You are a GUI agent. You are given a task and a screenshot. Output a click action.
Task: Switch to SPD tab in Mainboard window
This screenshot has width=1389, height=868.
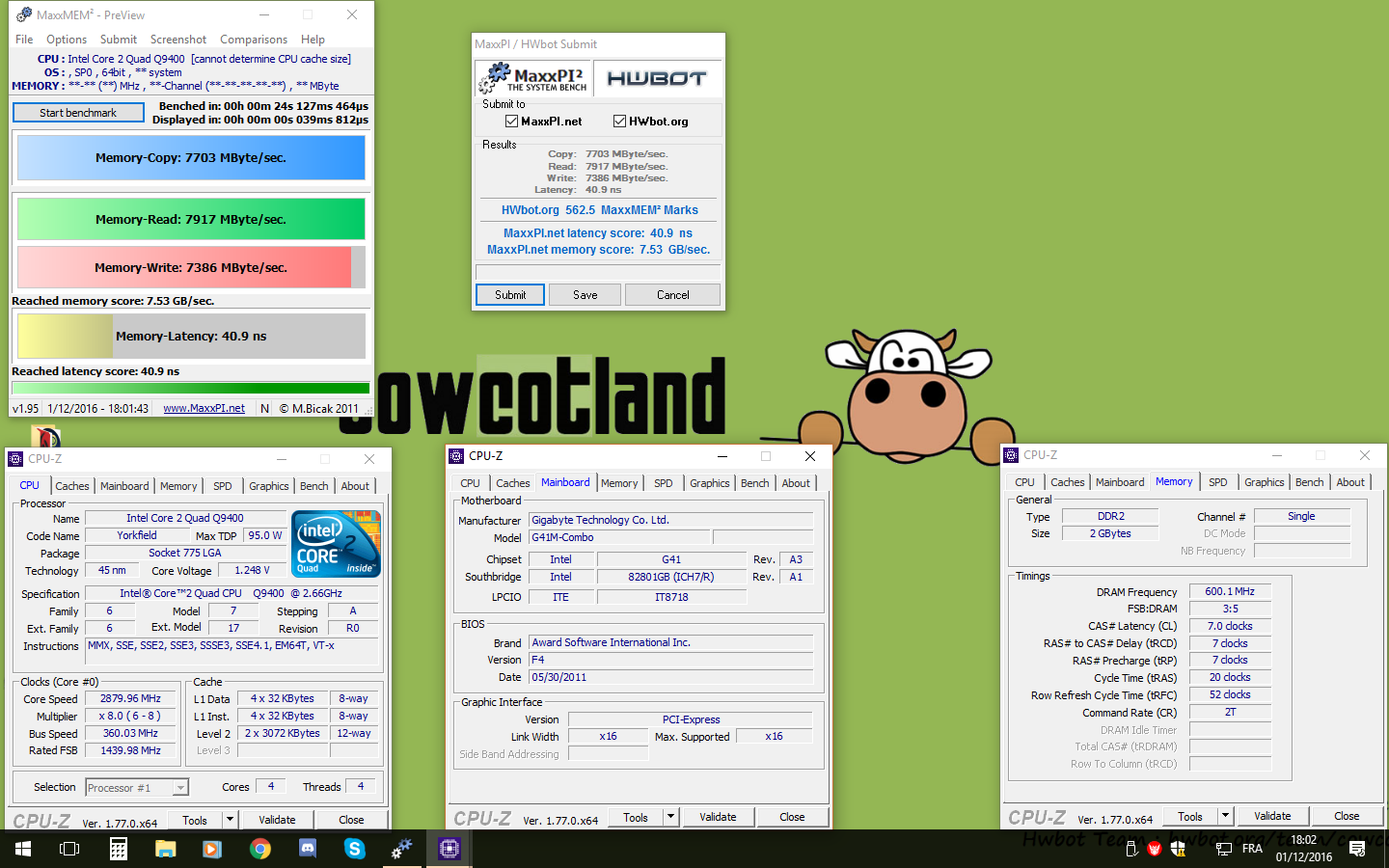664,483
